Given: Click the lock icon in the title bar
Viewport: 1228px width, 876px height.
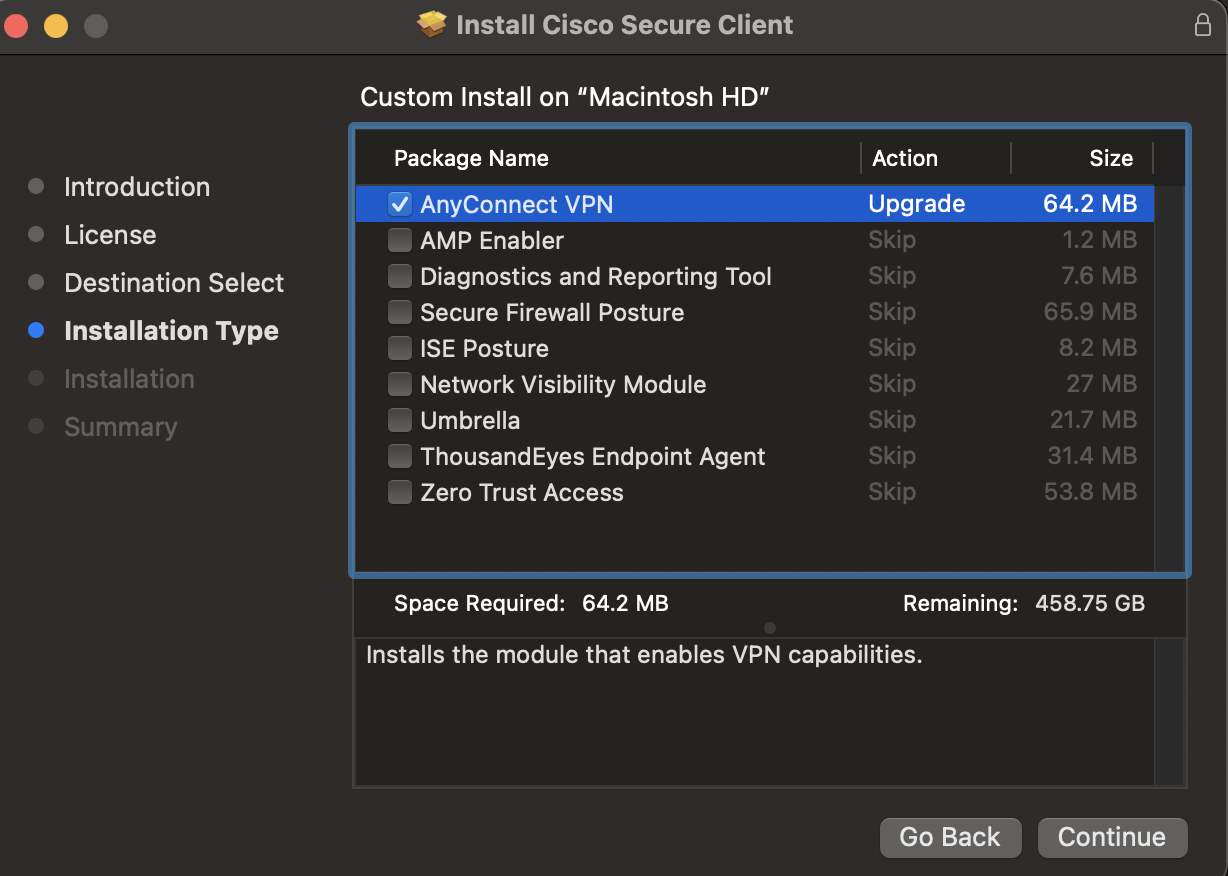Looking at the screenshot, I should point(1203,25).
